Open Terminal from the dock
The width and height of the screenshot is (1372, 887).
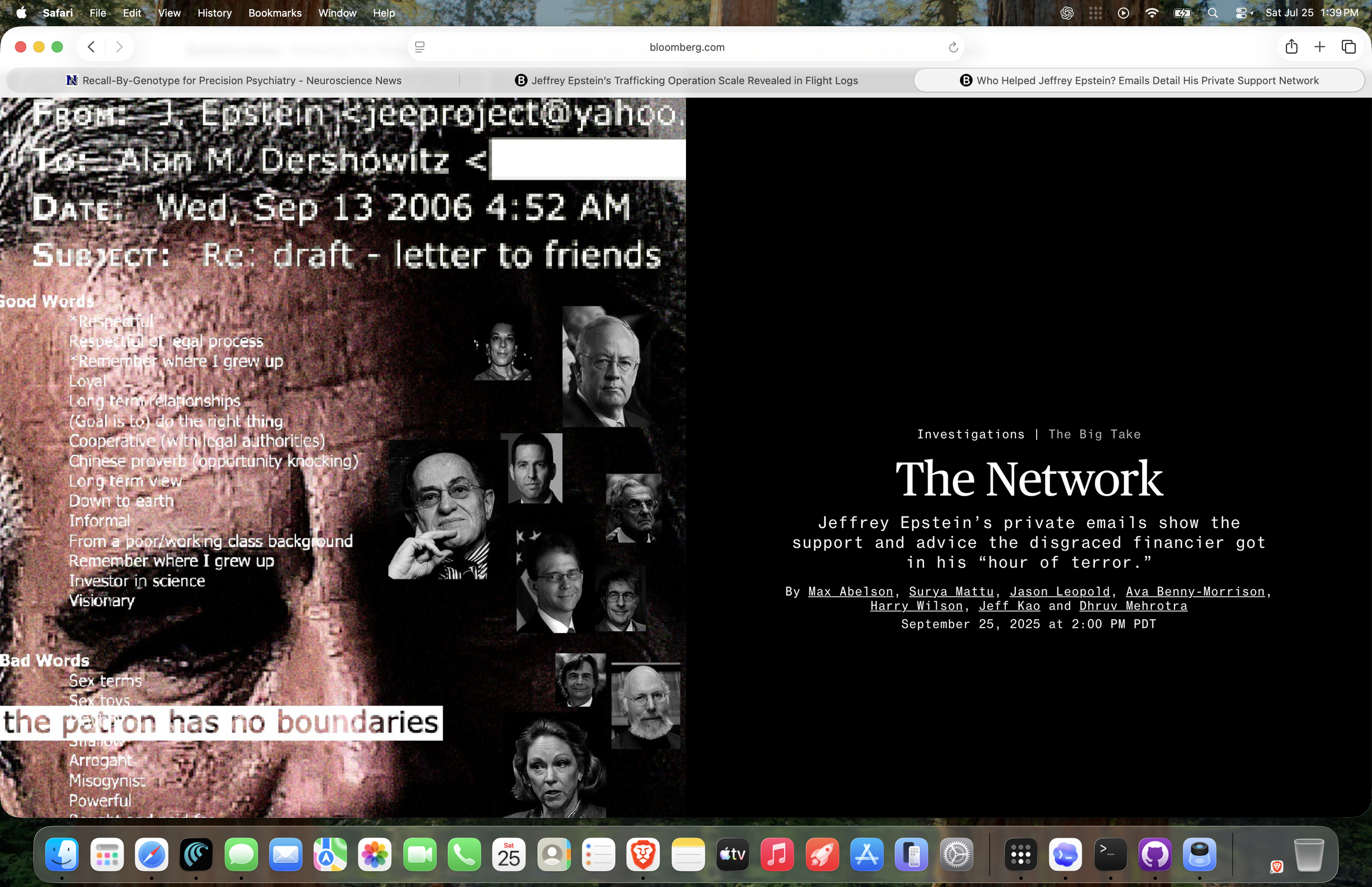point(1110,855)
